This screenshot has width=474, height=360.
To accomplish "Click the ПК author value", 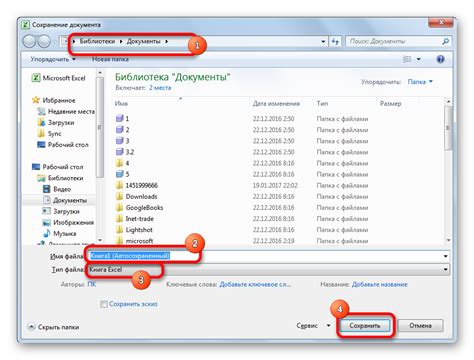I will 92,284.
